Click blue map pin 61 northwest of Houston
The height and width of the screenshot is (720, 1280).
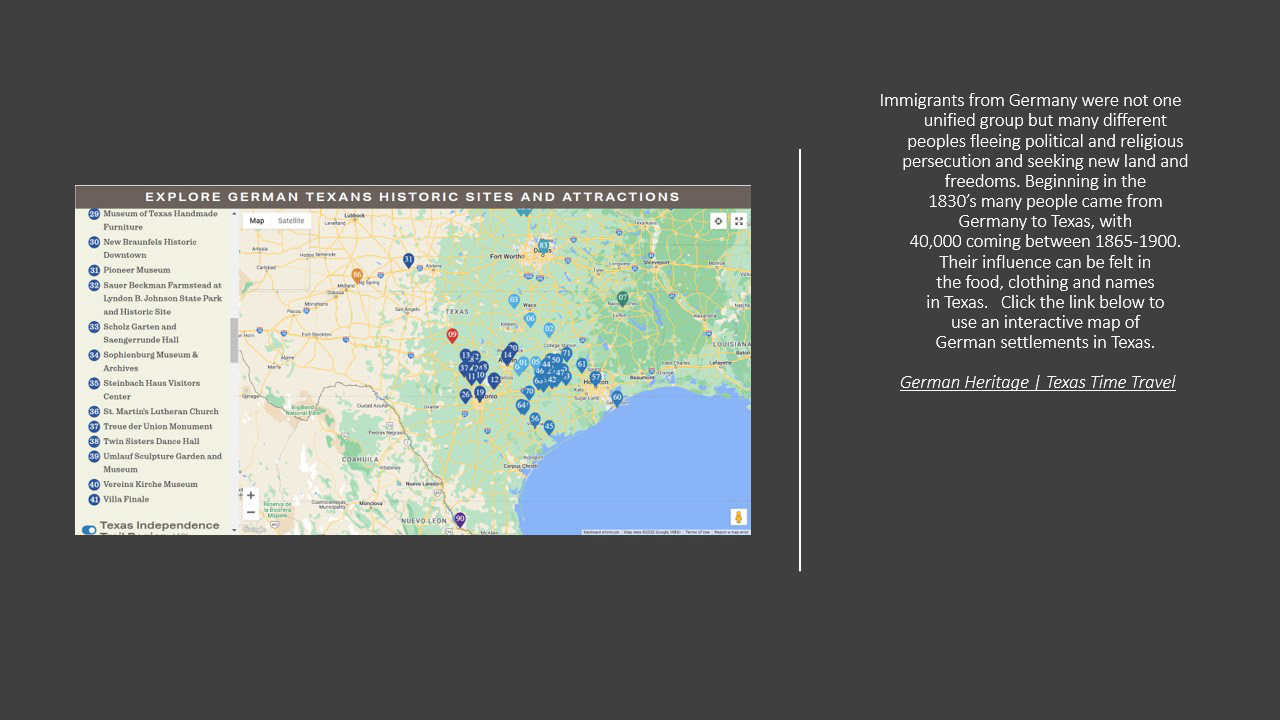pyautogui.click(x=582, y=366)
